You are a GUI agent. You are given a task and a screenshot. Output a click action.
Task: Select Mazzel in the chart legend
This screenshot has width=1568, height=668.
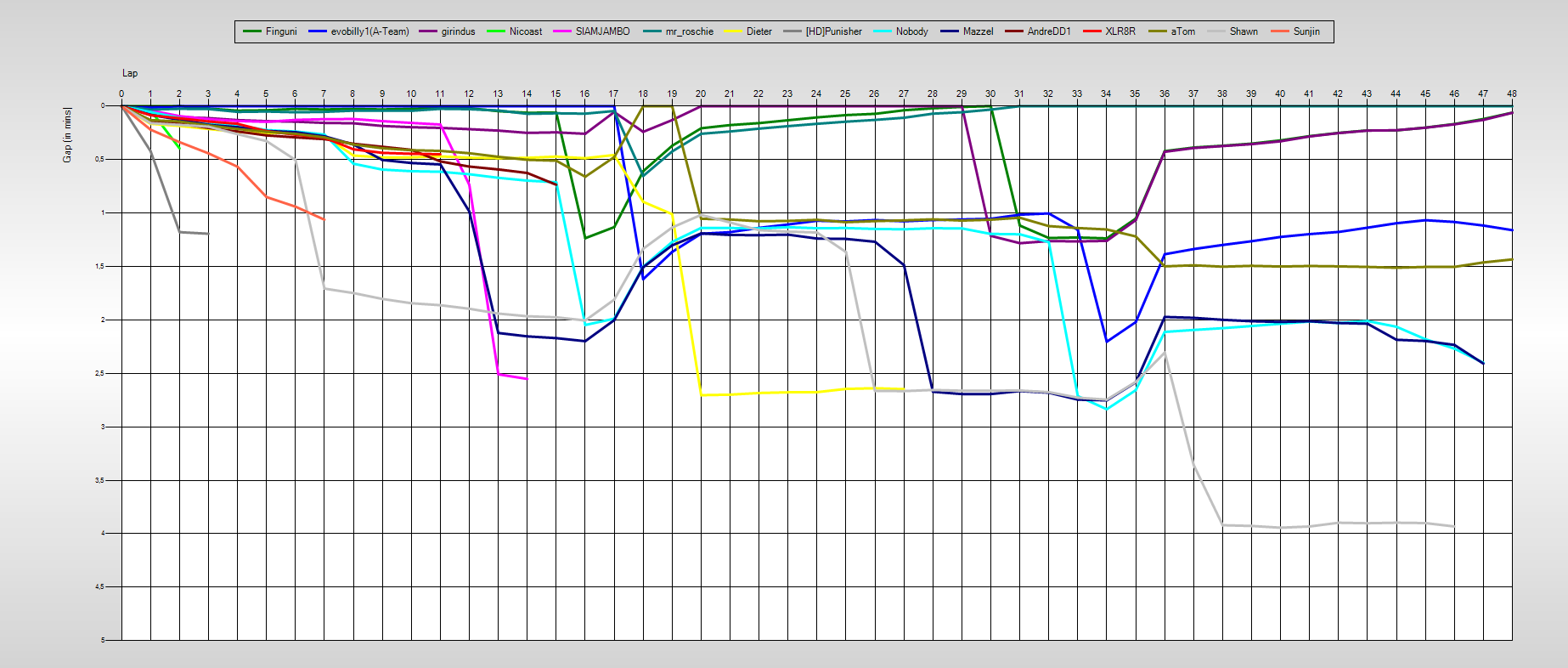pos(978,31)
